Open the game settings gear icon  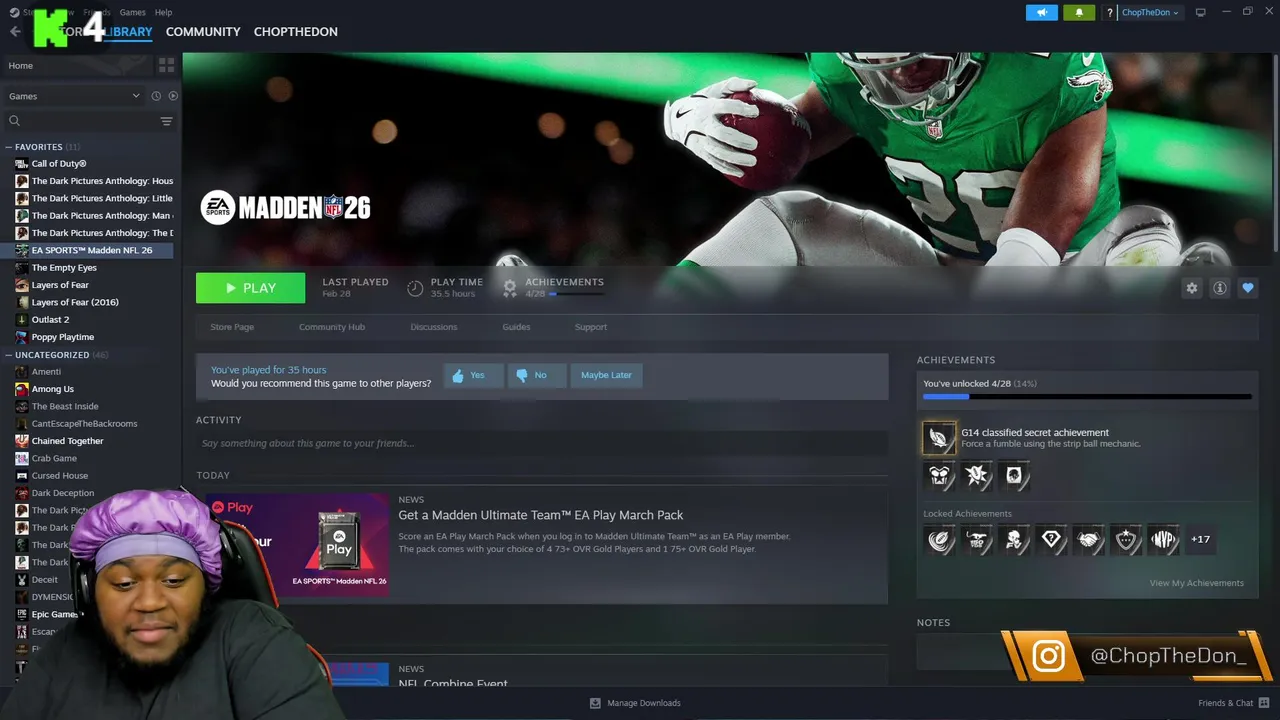[1191, 288]
